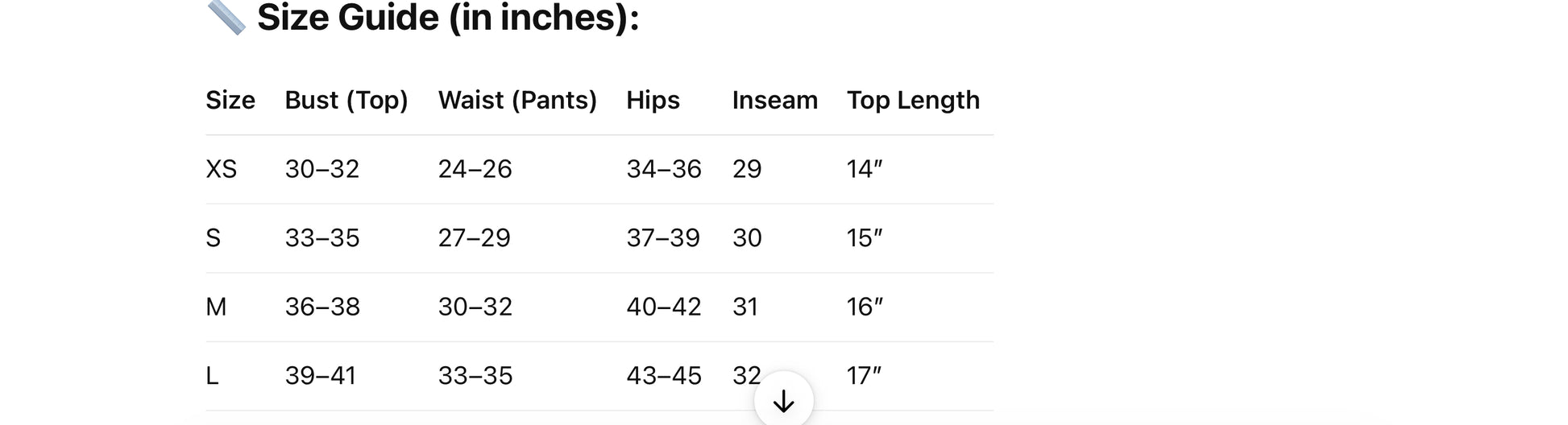
Task: Click the scroll-to-bottom arrow button
Action: [x=783, y=399]
